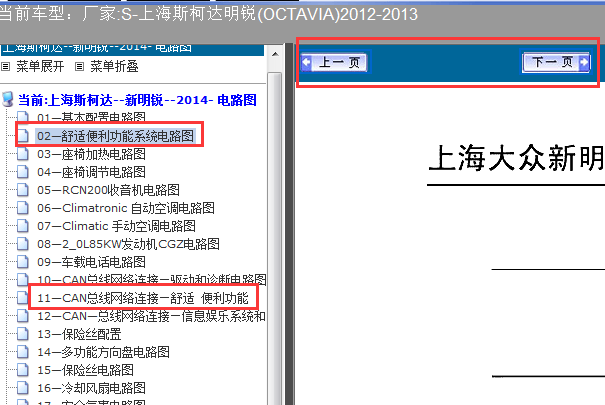Open 04—座椅调节电路图 entry
Screen dimensions: 605x405
click(91, 172)
